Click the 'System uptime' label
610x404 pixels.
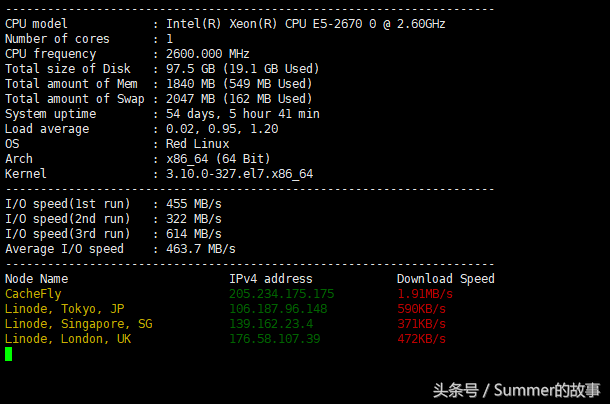click(x=51, y=114)
